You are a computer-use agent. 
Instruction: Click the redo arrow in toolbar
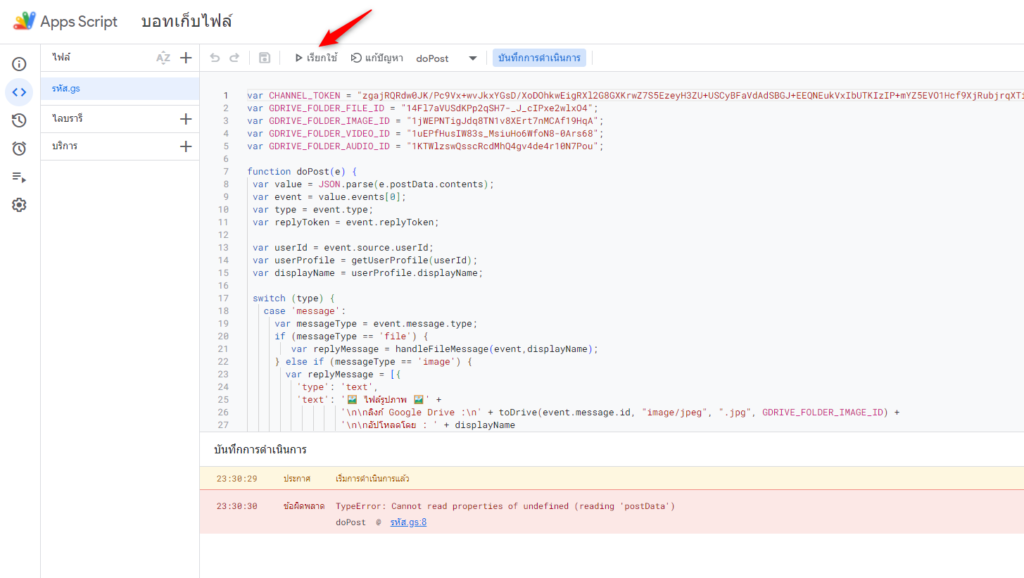pos(235,58)
